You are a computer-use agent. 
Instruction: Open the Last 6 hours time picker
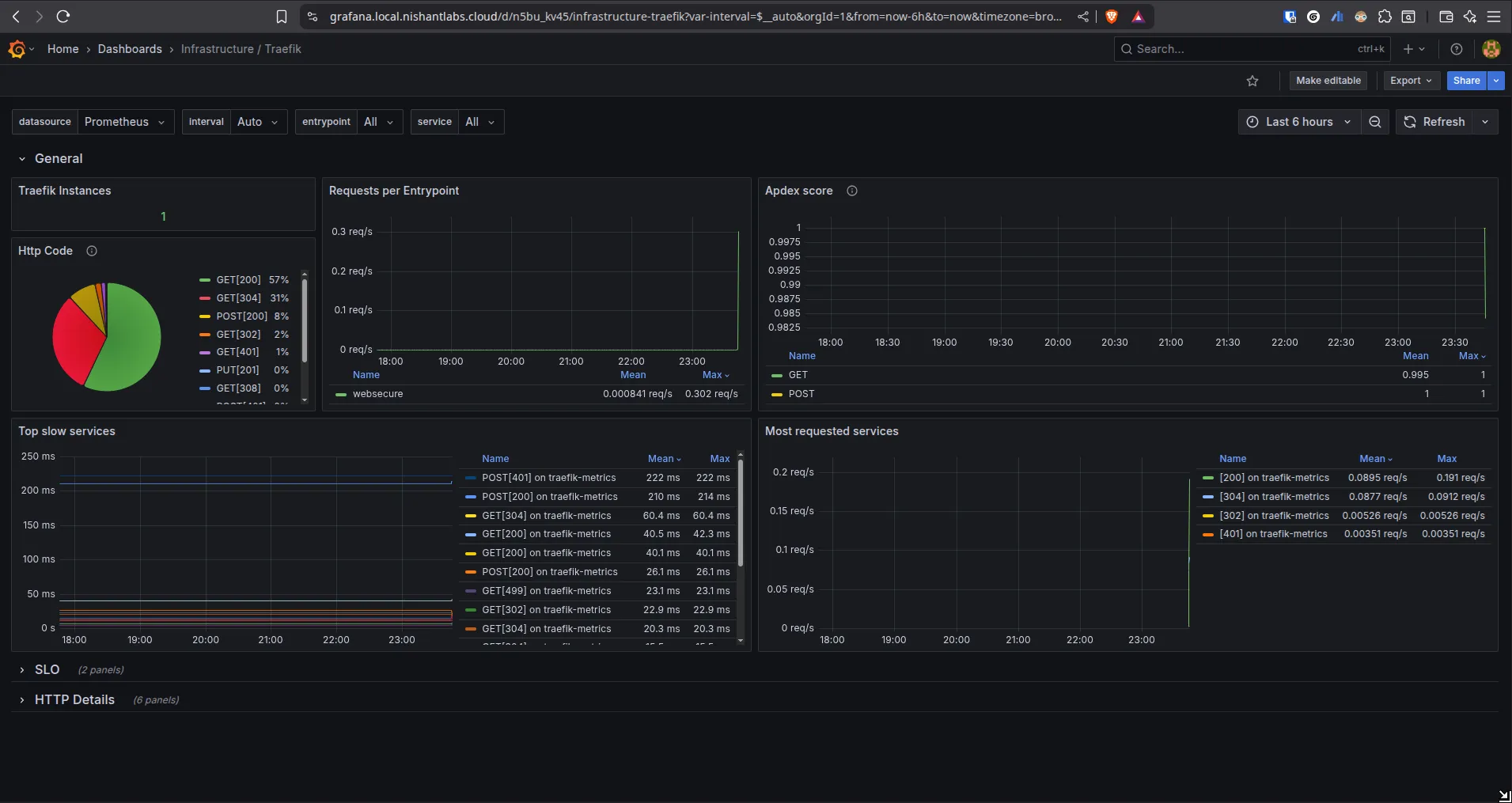click(1298, 122)
